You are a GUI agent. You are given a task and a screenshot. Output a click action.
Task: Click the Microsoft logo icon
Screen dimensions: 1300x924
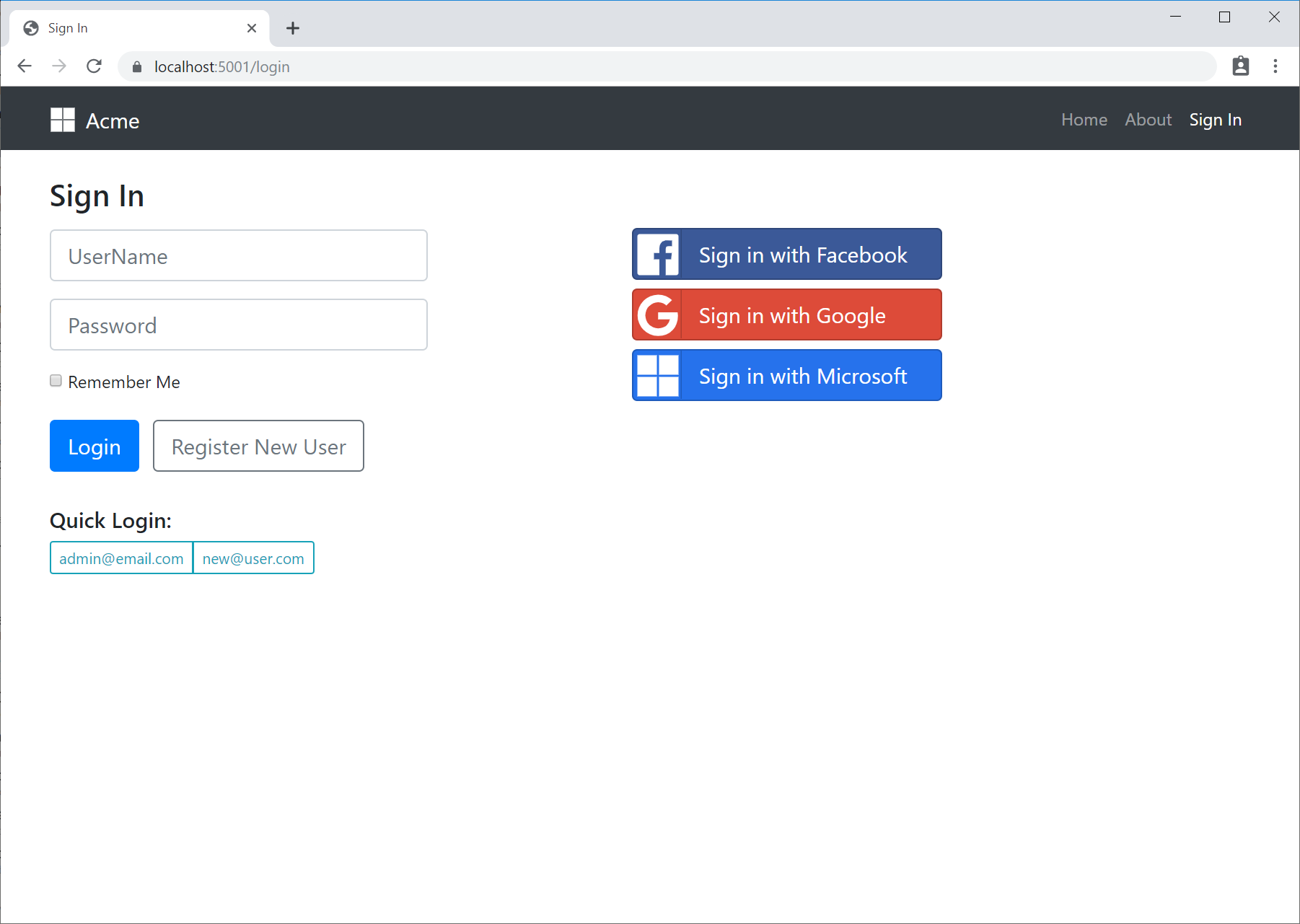(658, 376)
